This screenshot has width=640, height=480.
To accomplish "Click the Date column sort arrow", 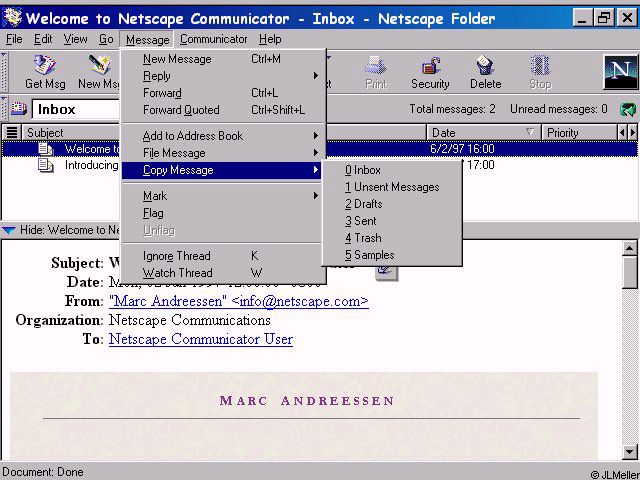I will (x=530, y=132).
